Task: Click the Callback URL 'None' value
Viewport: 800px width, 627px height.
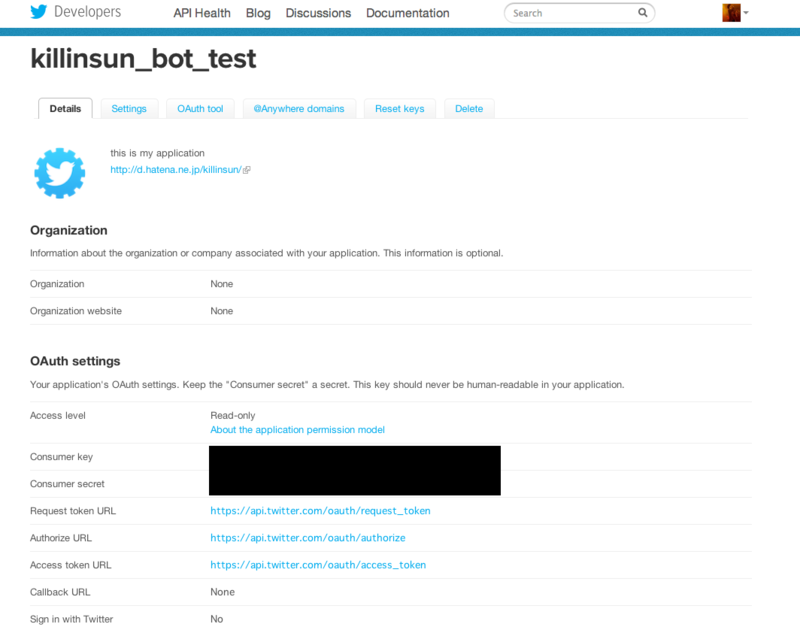Action: pyautogui.click(x=222, y=592)
